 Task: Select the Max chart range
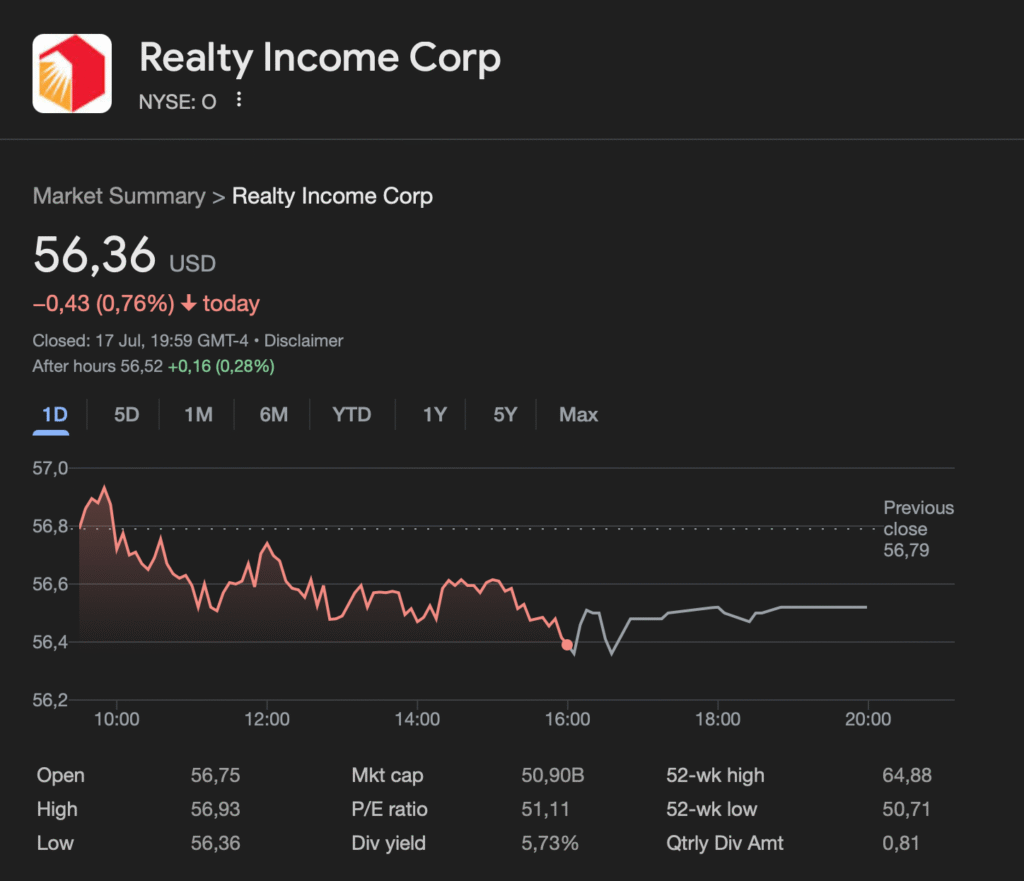pos(578,414)
